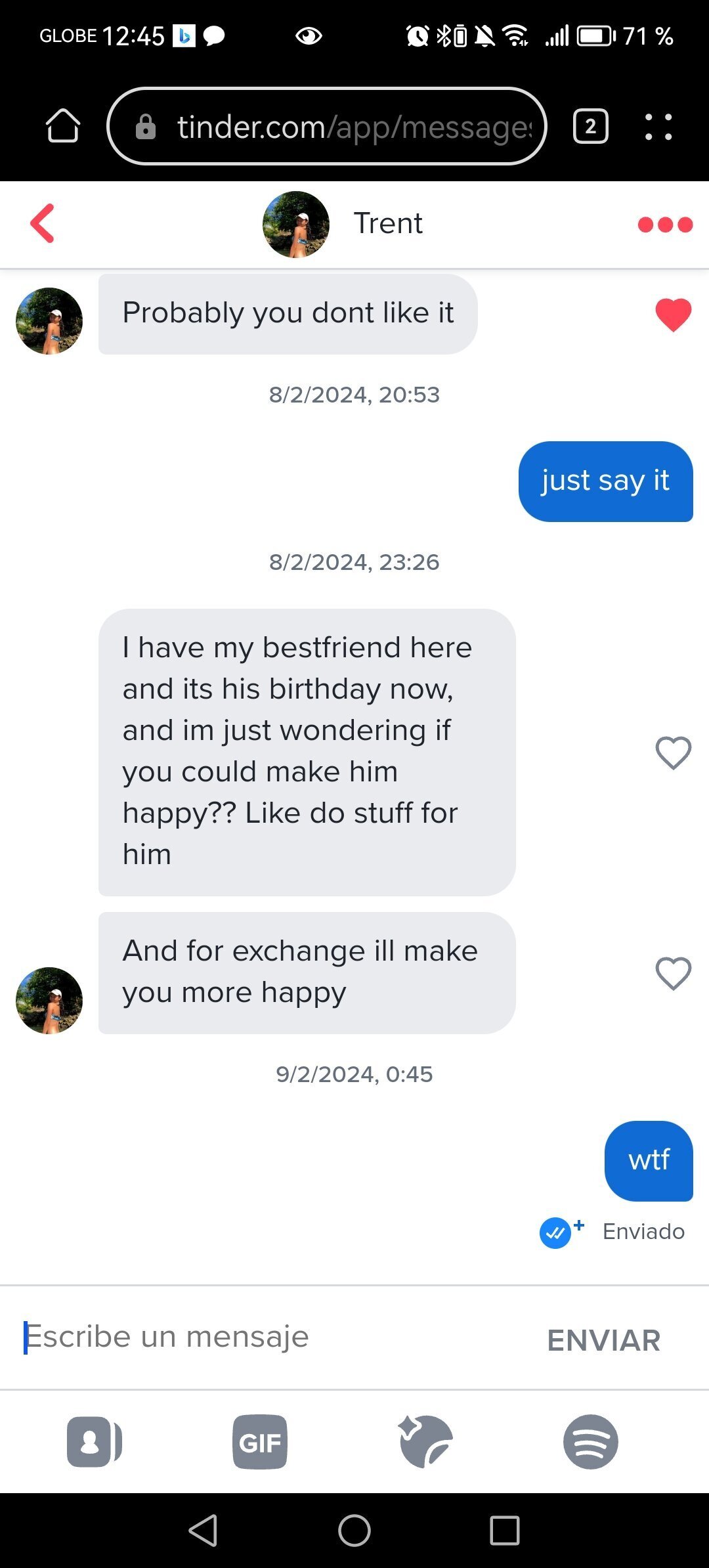Tap the Android back navigation button
709x1568 pixels.
203,1530
